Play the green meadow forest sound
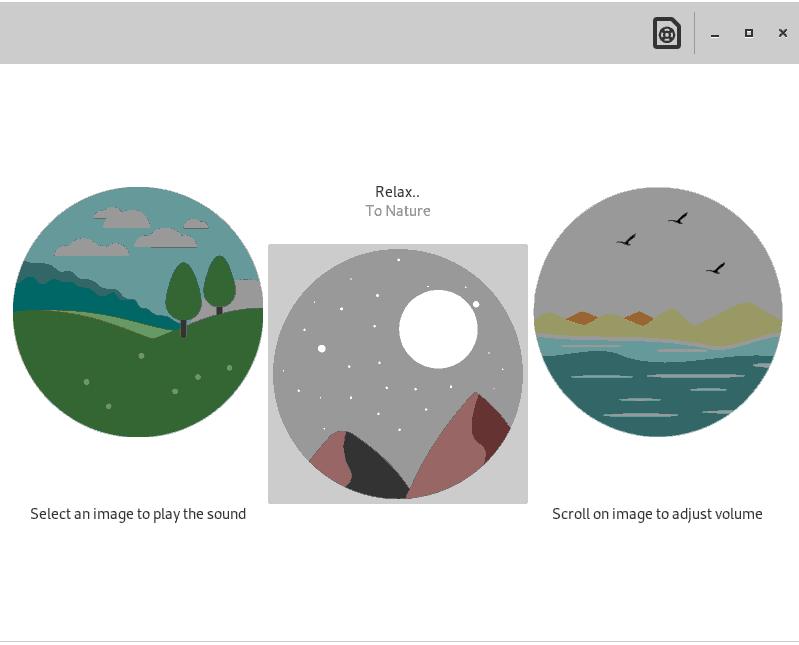The width and height of the screenshot is (799, 645). point(138,312)
